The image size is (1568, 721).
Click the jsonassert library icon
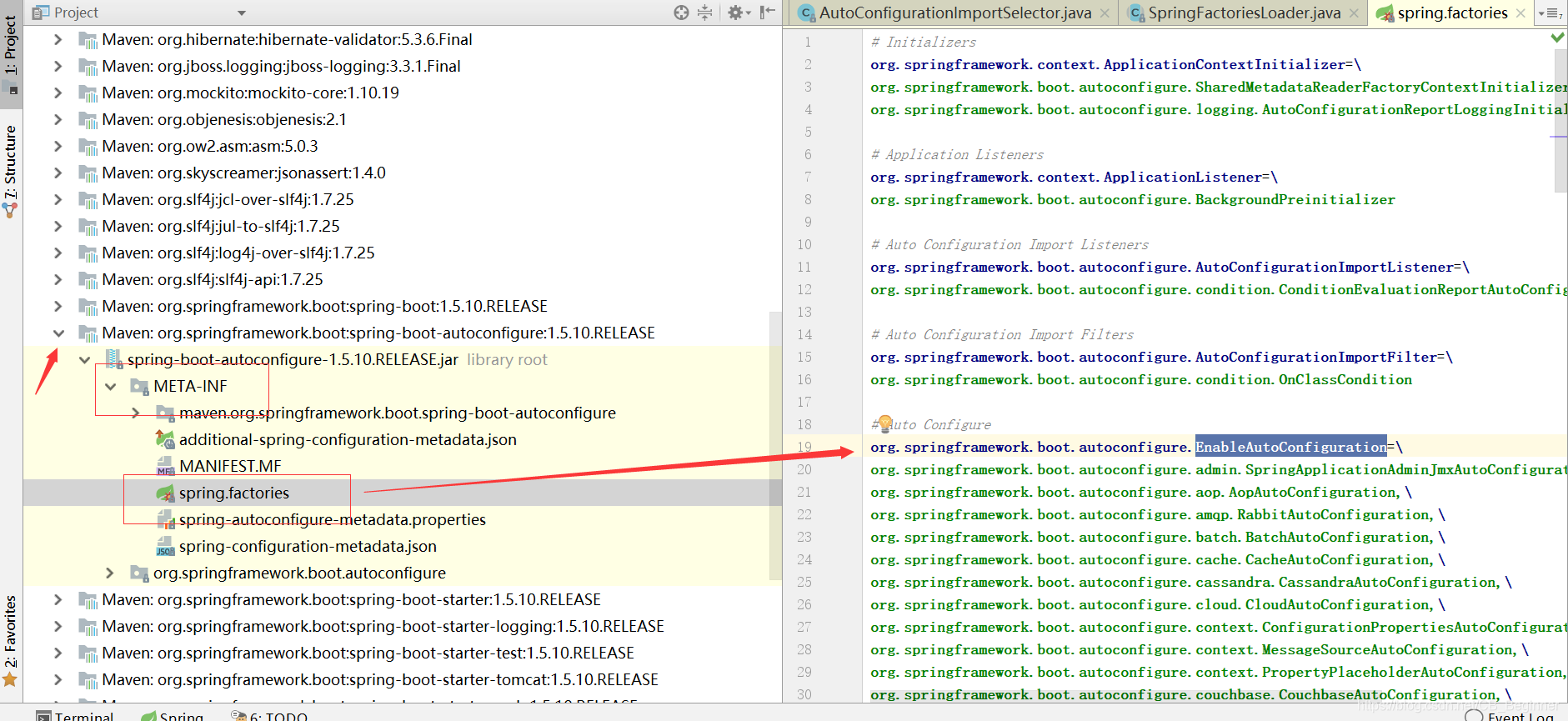click(x=88, y=173)
